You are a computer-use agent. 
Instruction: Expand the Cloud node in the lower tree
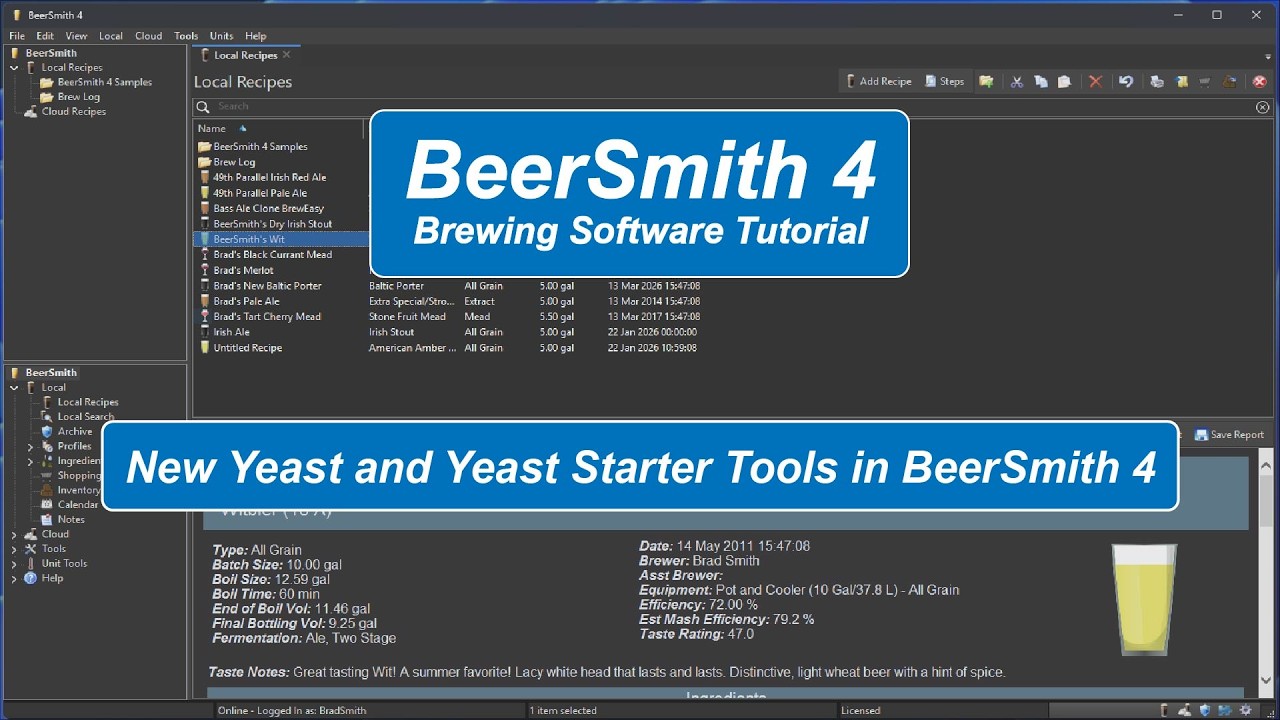click(14, 534)
